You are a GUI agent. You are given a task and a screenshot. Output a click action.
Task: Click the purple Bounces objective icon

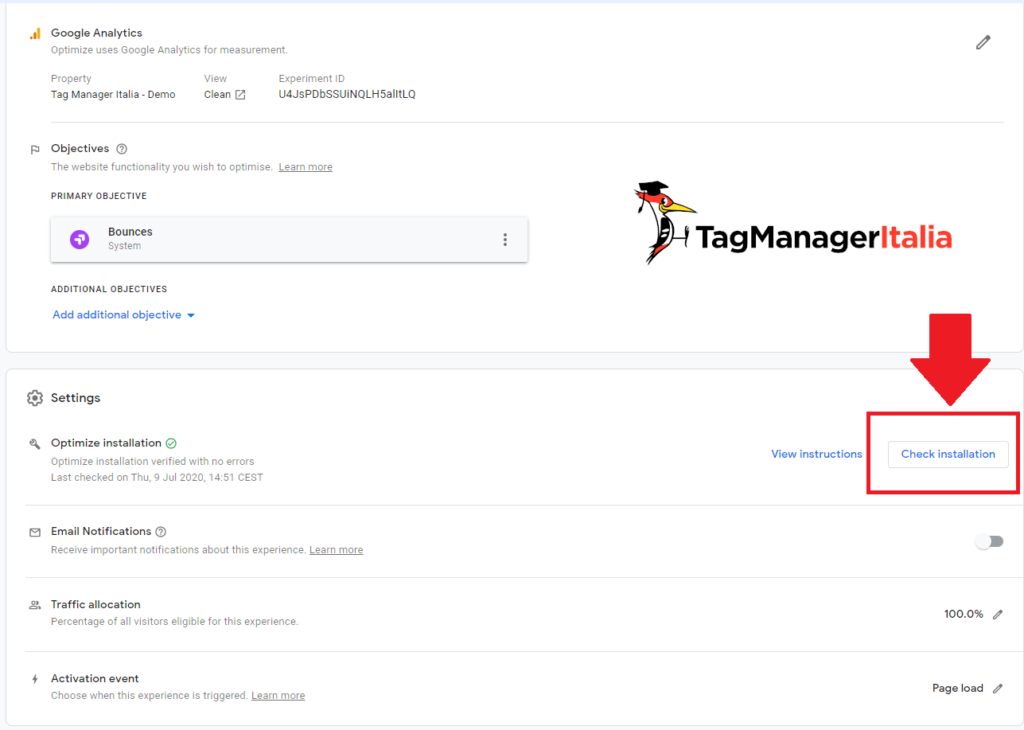[x=80, y=239]
